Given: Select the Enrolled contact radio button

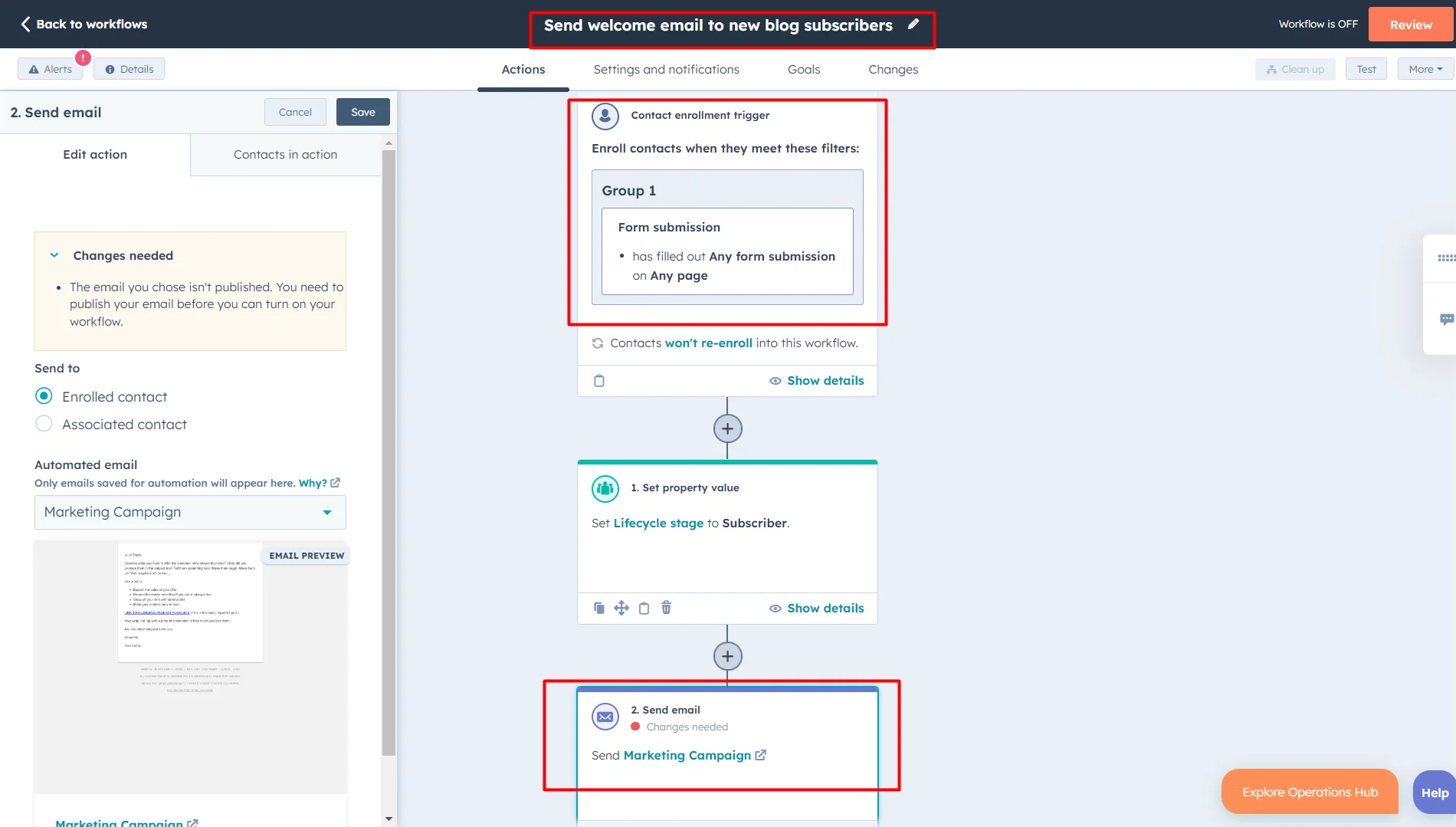Looking at the screenshot, I should [x=44, y=396].
